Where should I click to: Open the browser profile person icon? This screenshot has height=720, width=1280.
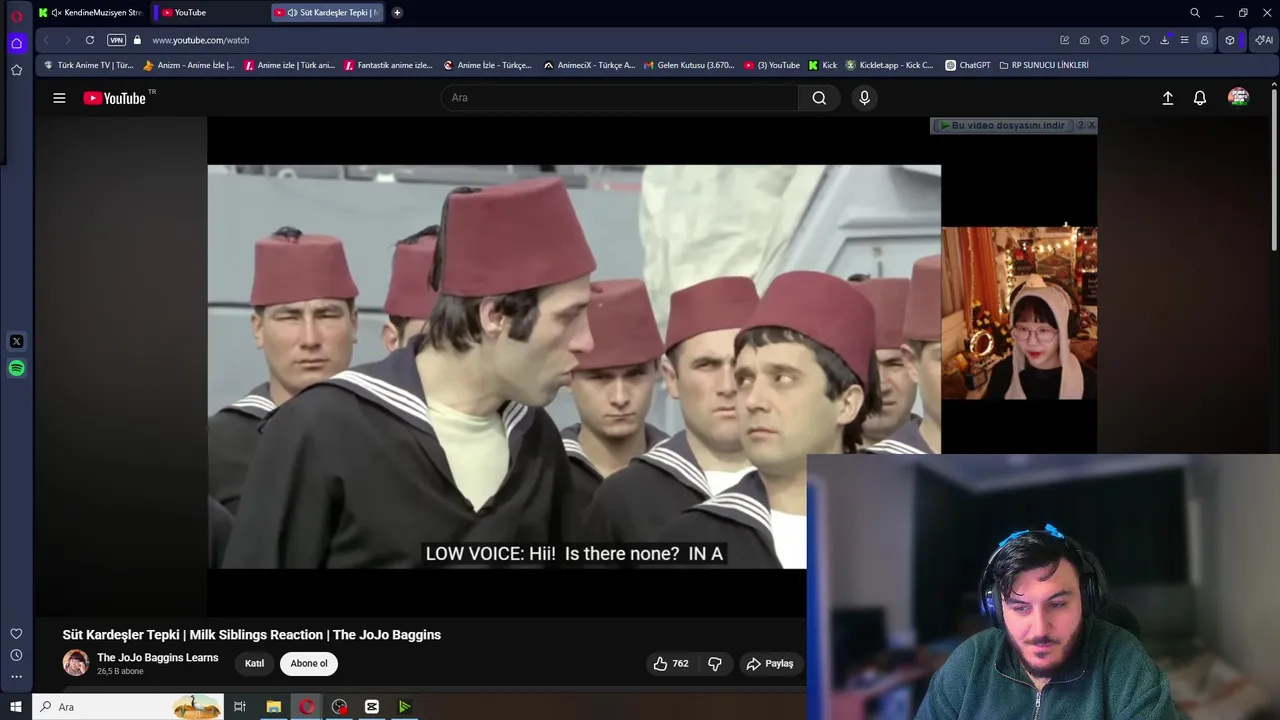tap(1204, 40)
